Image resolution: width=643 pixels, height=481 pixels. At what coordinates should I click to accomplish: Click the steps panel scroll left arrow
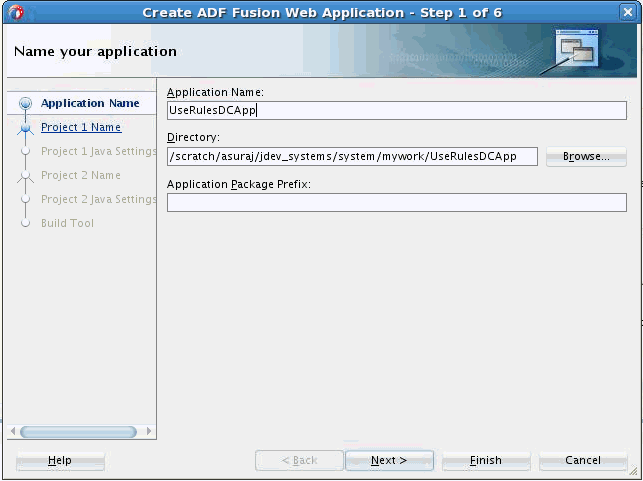pyautogui.click(x=13, y=431)
